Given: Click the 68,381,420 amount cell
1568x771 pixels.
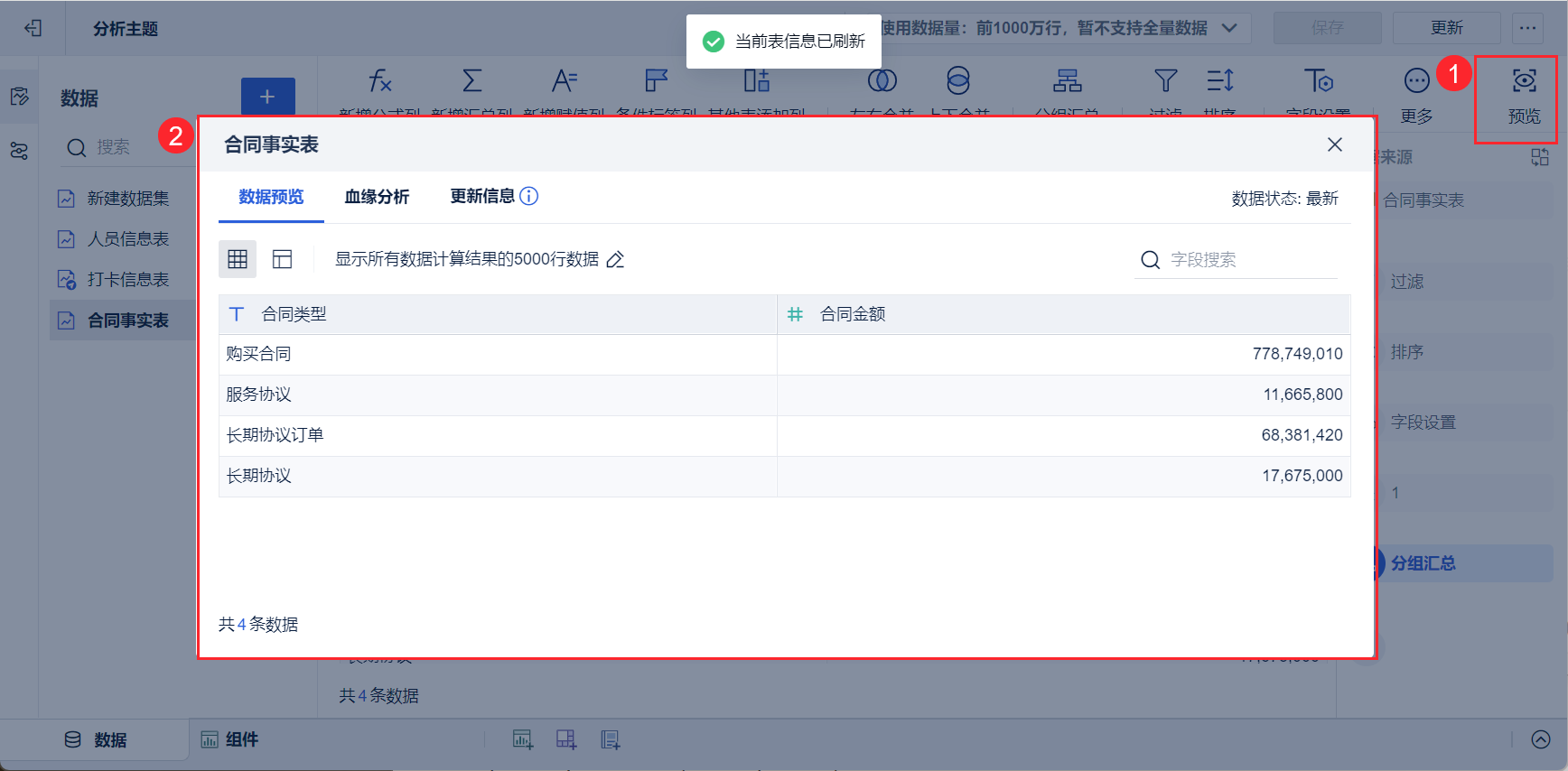Looking at the screenshot, I should 1064,435.
